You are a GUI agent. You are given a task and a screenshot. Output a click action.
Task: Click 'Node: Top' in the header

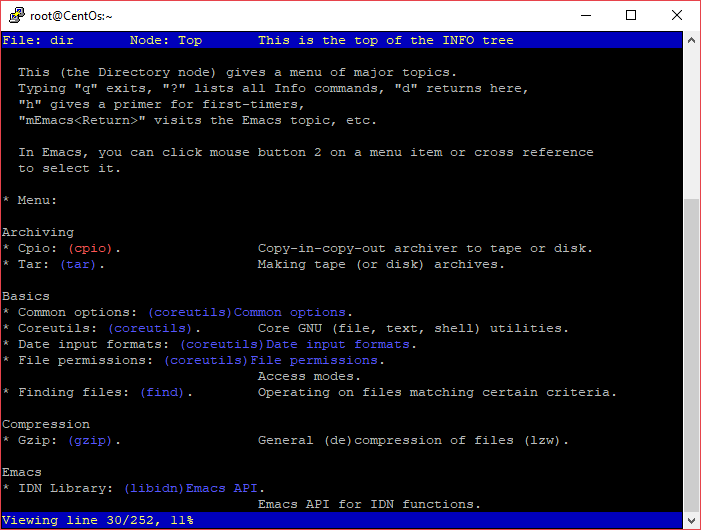click(x=166, y=40)
